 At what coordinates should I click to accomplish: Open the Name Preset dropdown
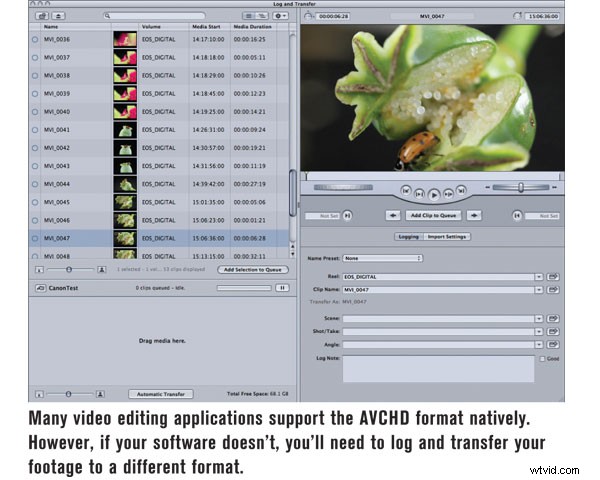[383, 258]
